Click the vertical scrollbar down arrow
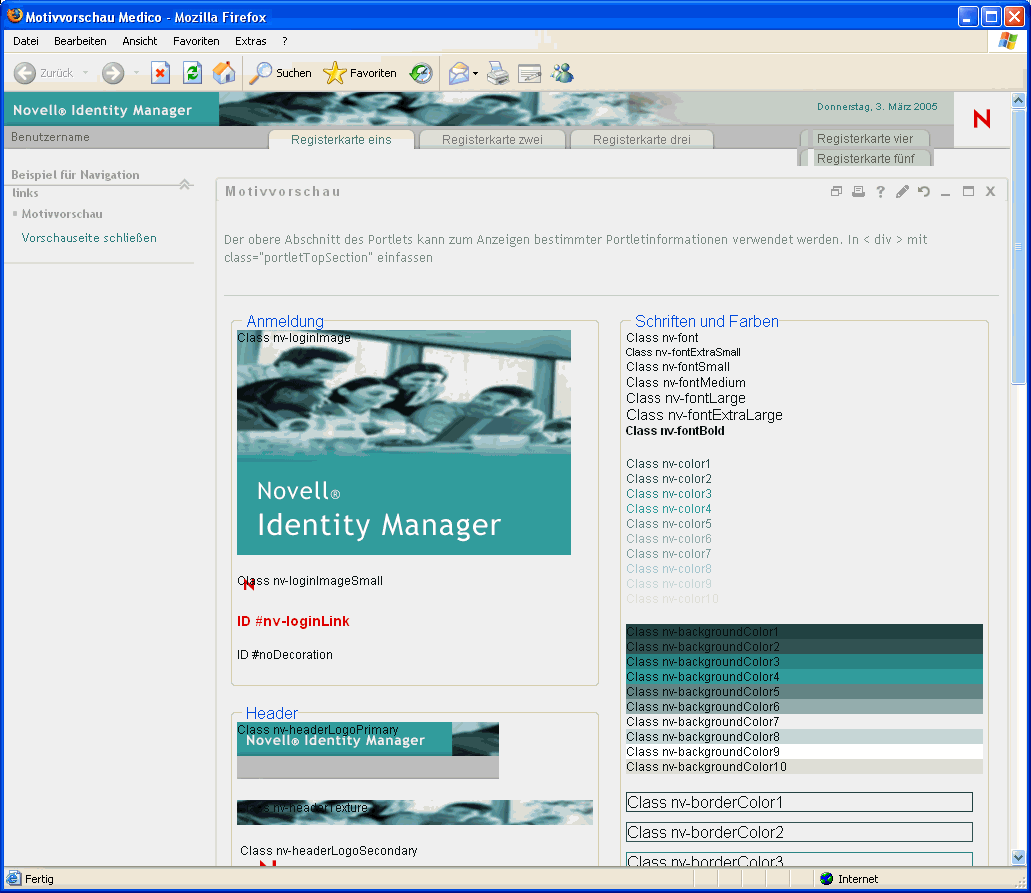This screenshot has height=893, width=1031. click(x=1018, y=857)
